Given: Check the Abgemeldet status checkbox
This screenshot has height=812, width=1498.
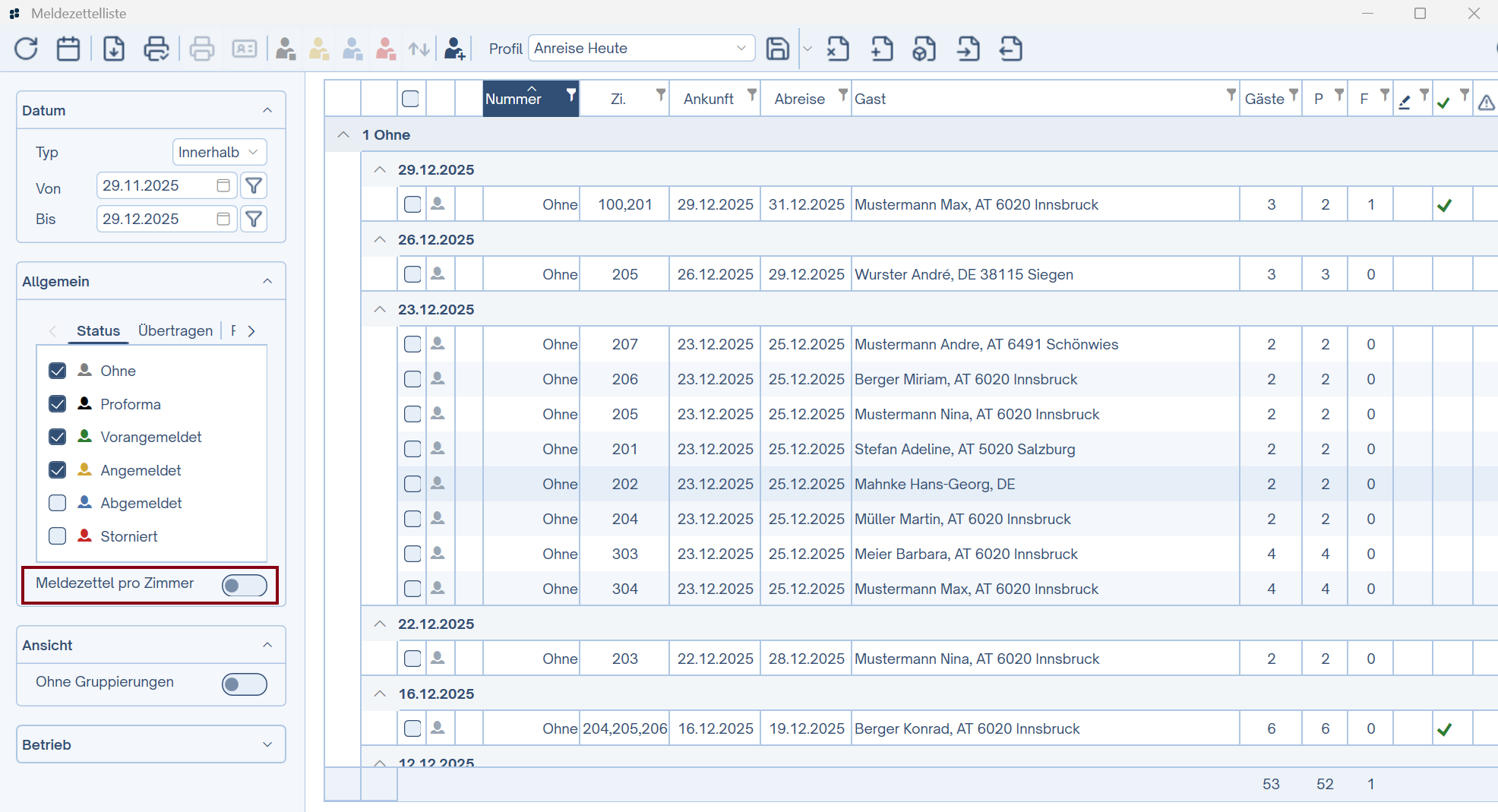Looking at the screenshot, I should [58, 503].
